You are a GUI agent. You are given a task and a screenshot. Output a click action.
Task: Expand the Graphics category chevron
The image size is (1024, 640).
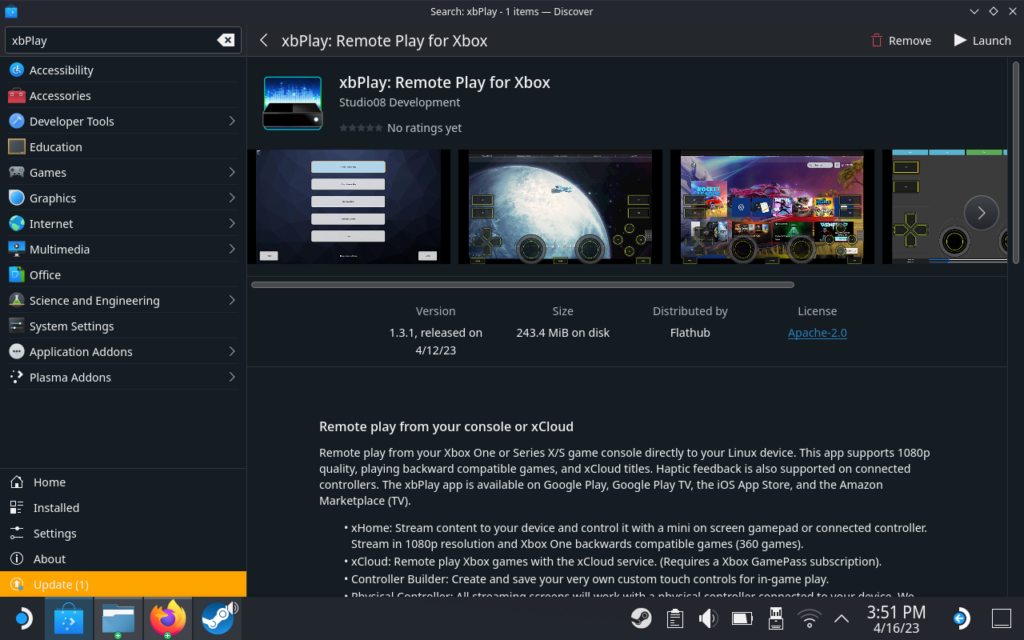(x=232, y=198)
